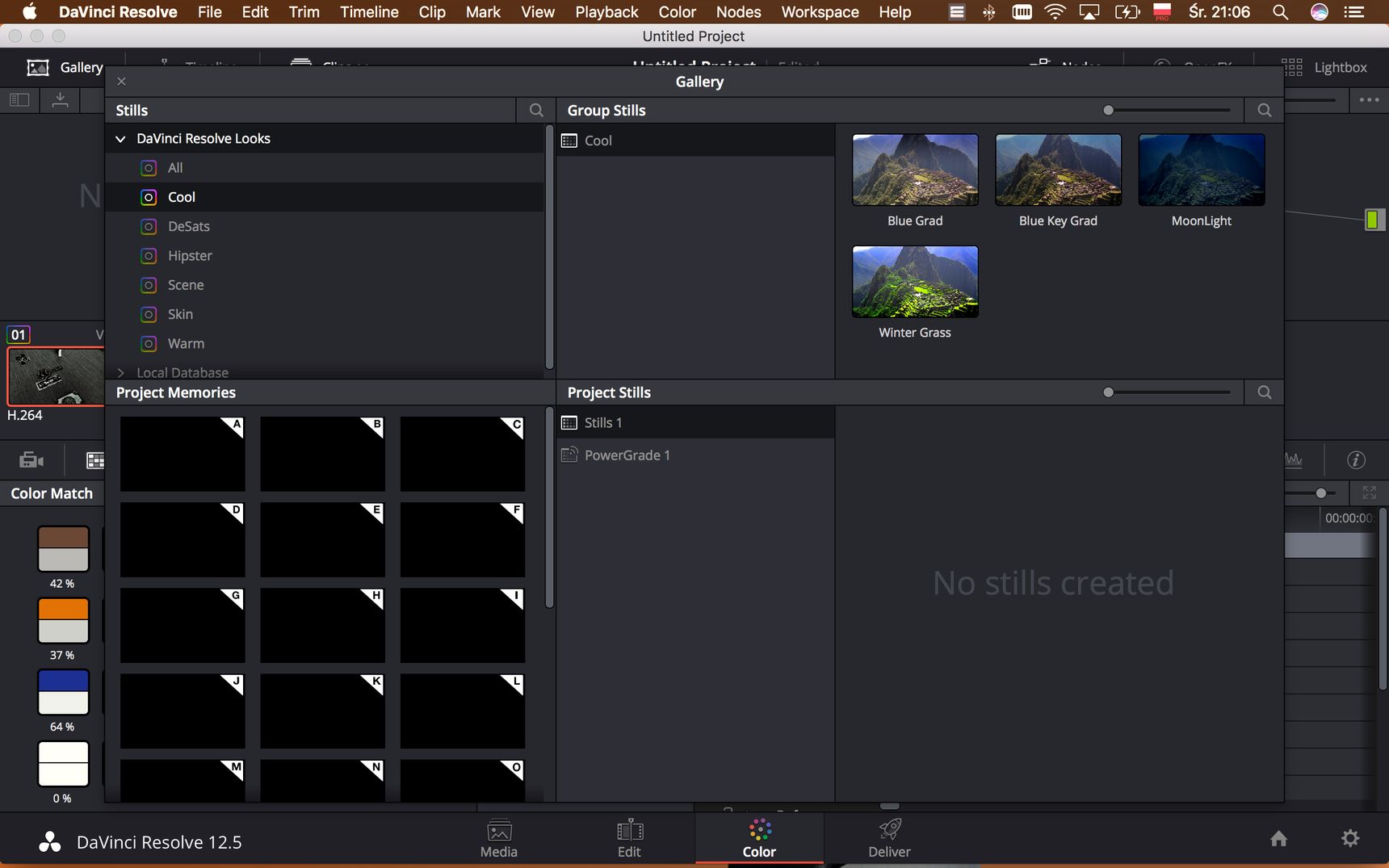
Task: Click the brown Color Match swatch 42 %
Action: (x=63, y=549)
